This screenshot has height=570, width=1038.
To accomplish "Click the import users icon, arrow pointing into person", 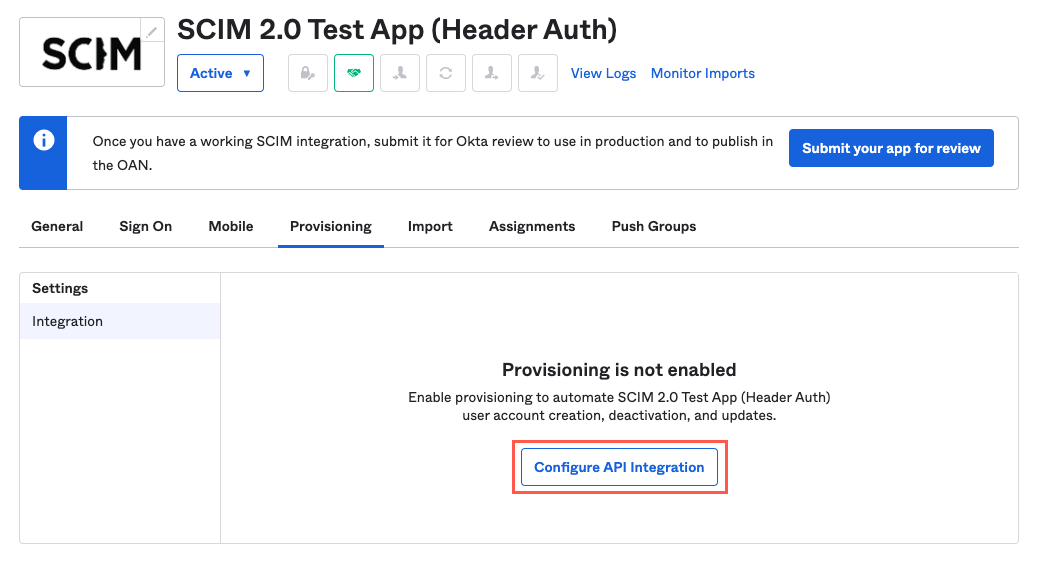I will [400, 73].
